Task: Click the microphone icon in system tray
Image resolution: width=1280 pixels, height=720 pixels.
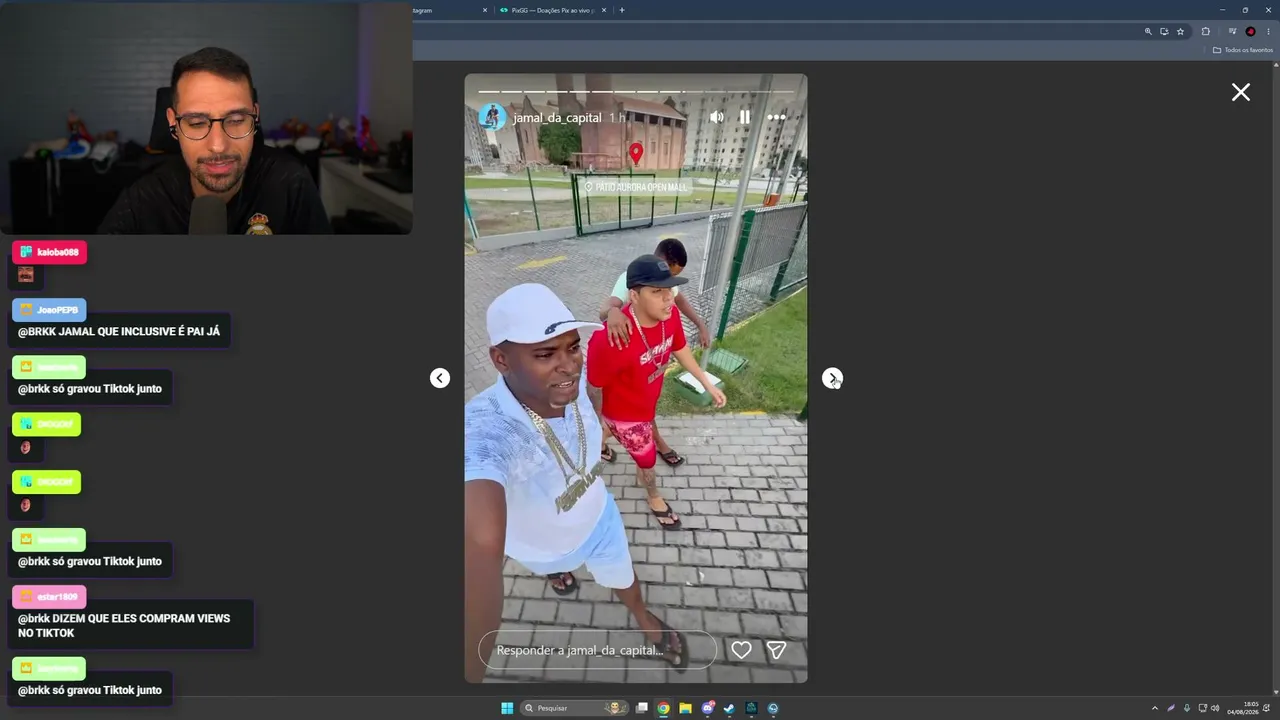Action: (x=1187, y=708)
